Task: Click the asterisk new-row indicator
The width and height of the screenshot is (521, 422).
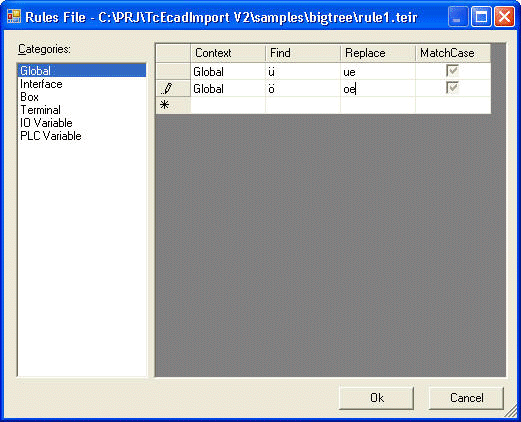Action: pos(164,105)
